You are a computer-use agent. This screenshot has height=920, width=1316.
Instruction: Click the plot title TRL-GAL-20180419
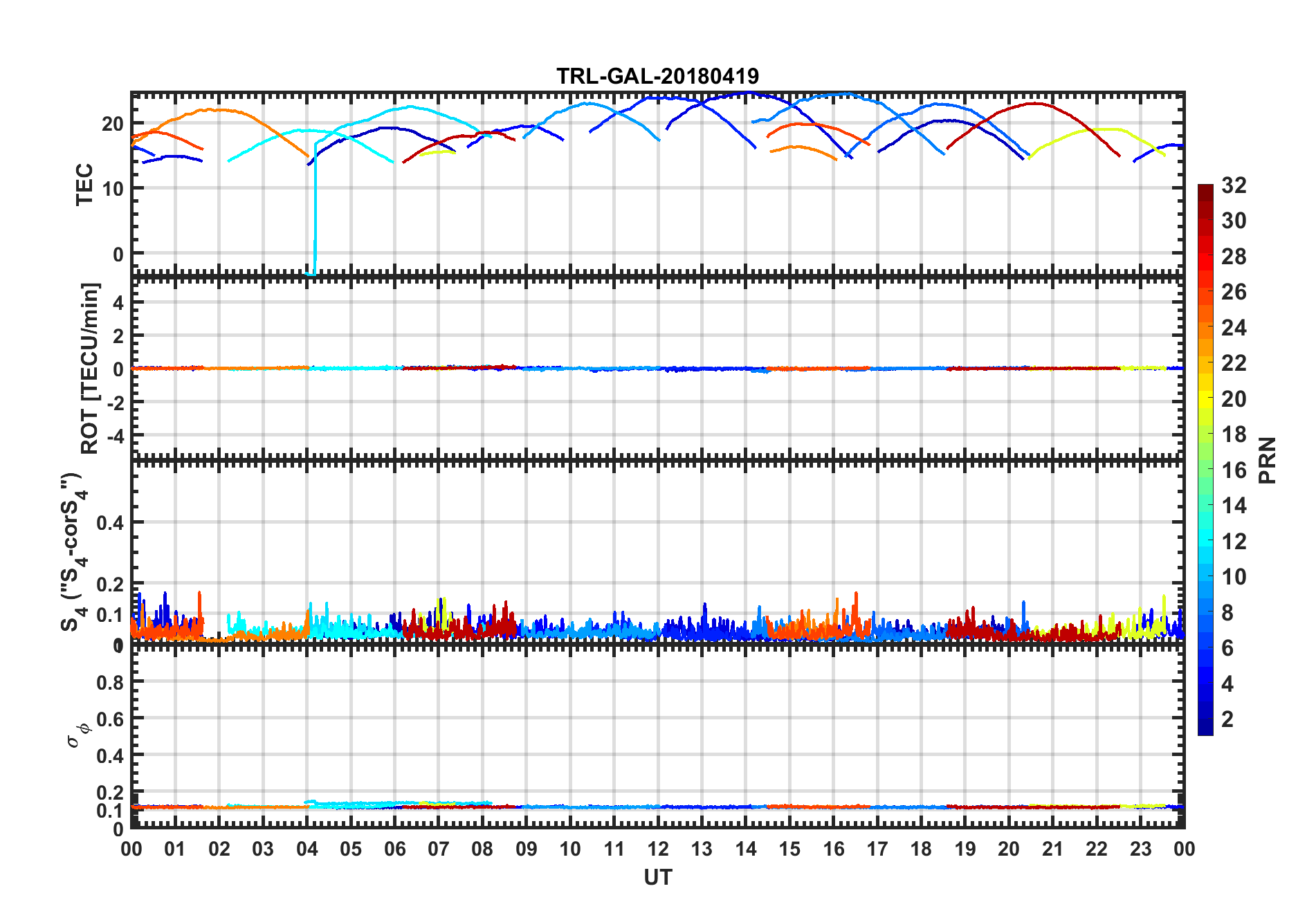coord(657,76)
